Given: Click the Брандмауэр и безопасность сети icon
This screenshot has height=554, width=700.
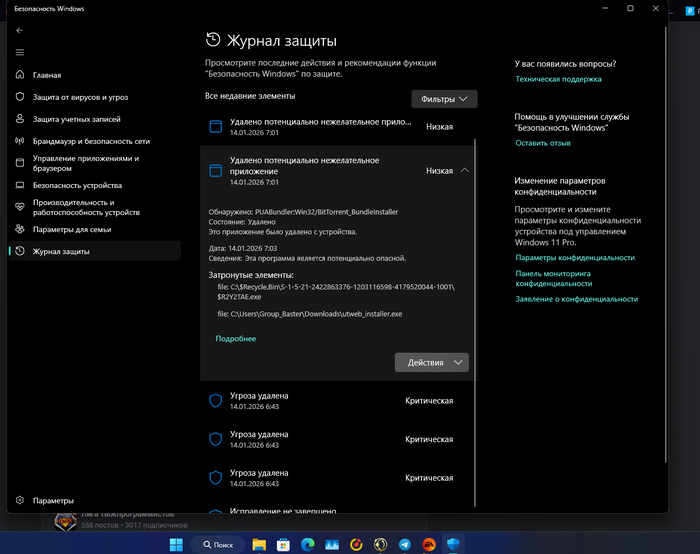Looking at the screenshot, I should coord(20,141).
